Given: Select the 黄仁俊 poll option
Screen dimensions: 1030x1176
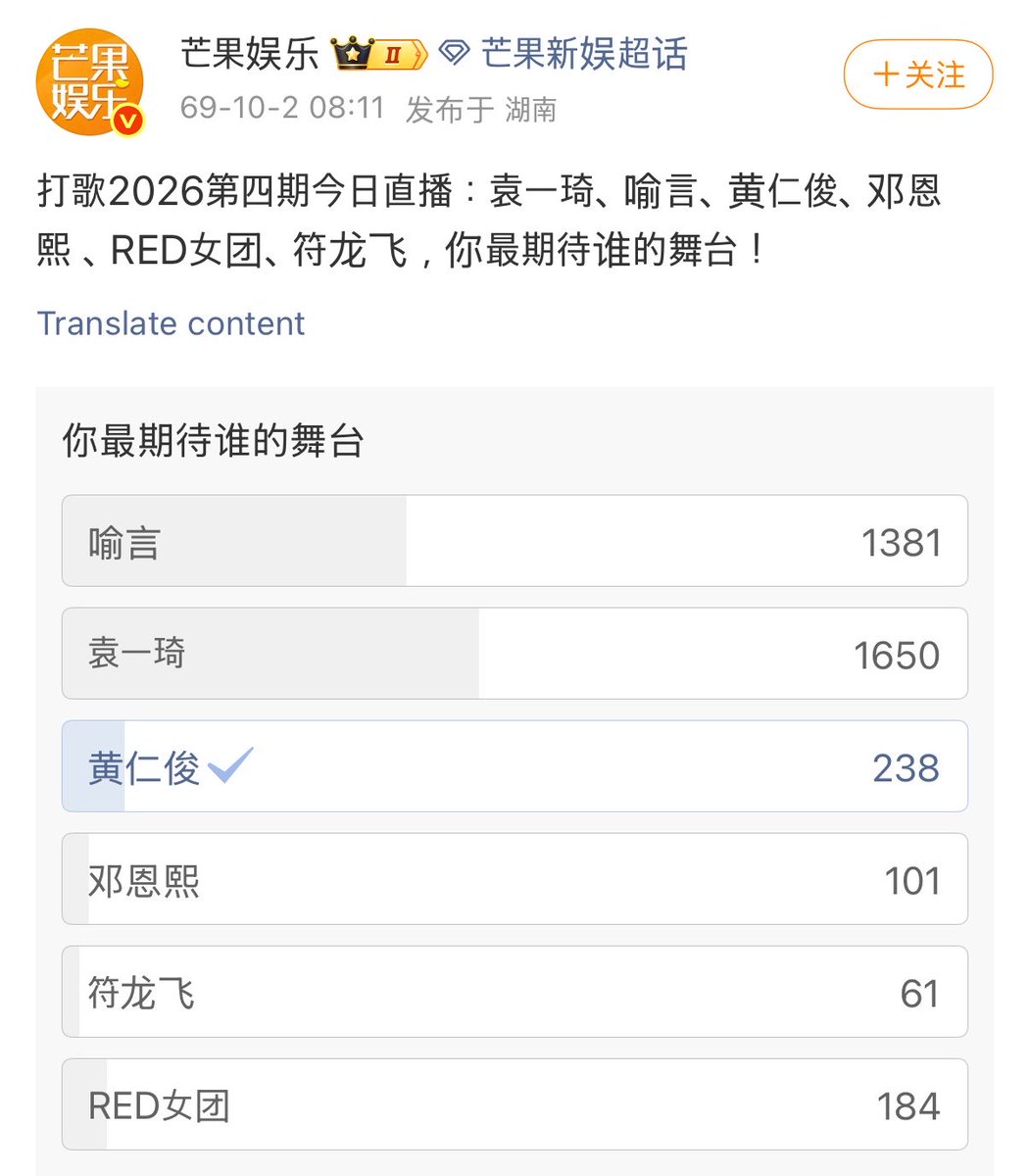Looking at the screenshot, I should pos(515,766).
